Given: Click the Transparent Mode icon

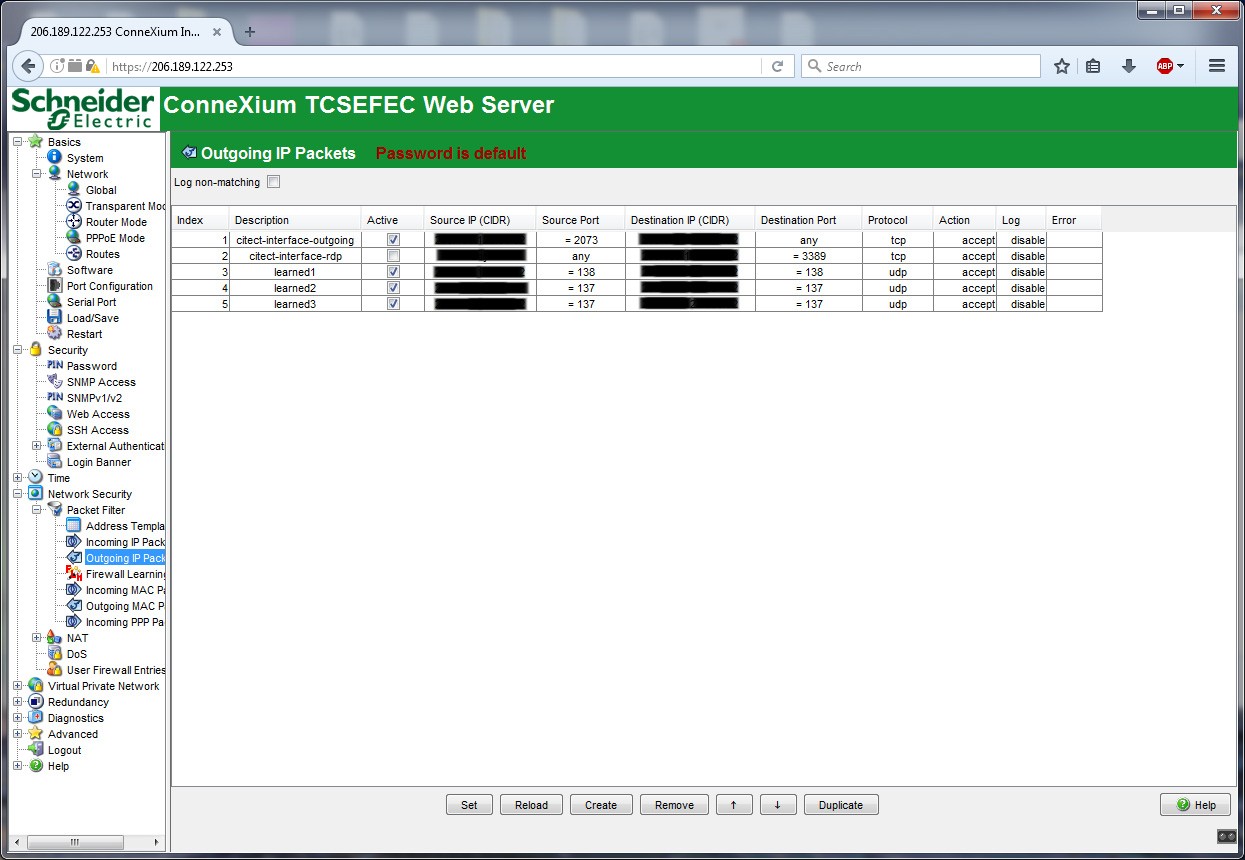Looking at the screenshot, I should pyautogui.click(x=74, y=206).
